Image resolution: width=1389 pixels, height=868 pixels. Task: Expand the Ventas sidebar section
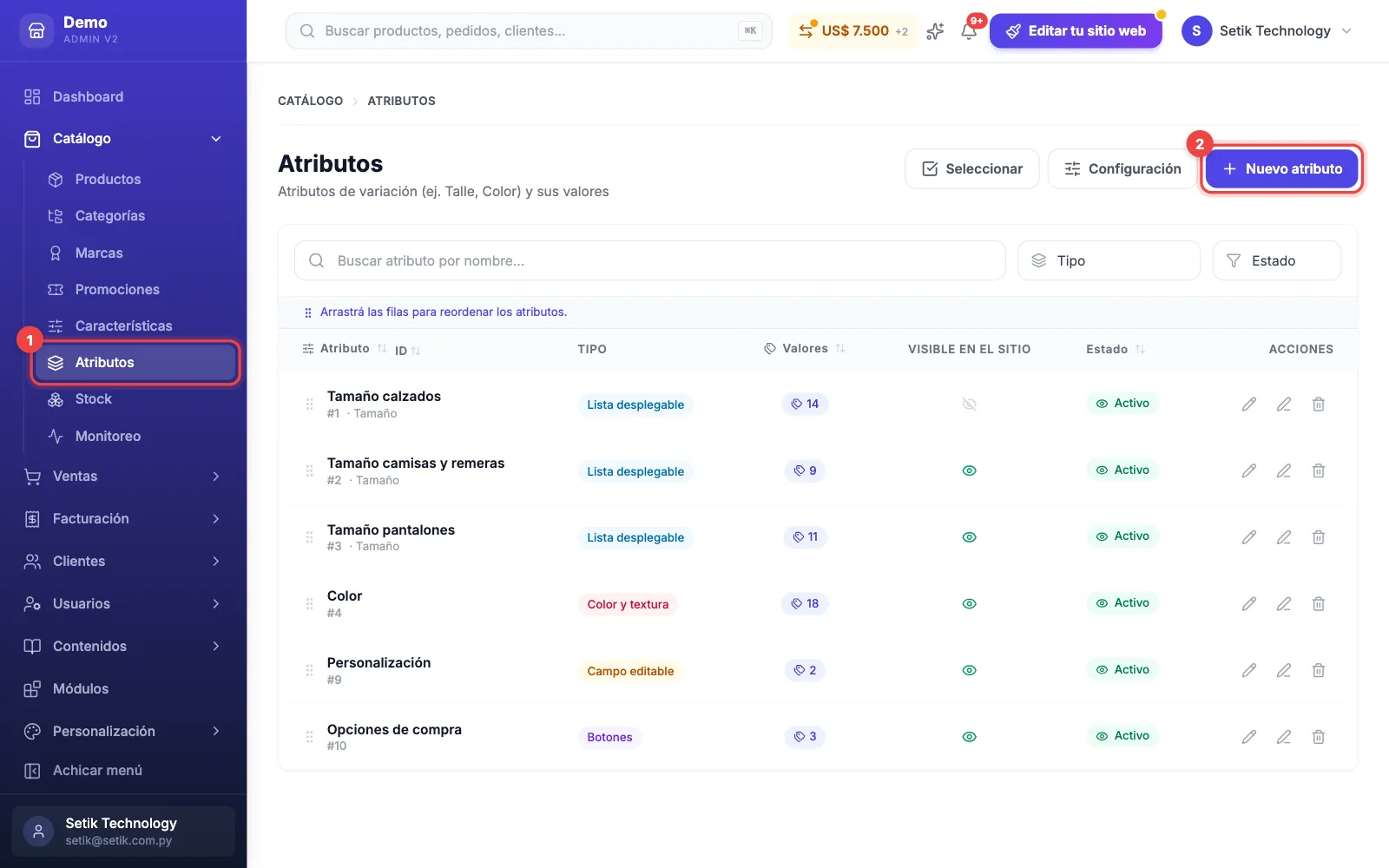click(123, 477)
